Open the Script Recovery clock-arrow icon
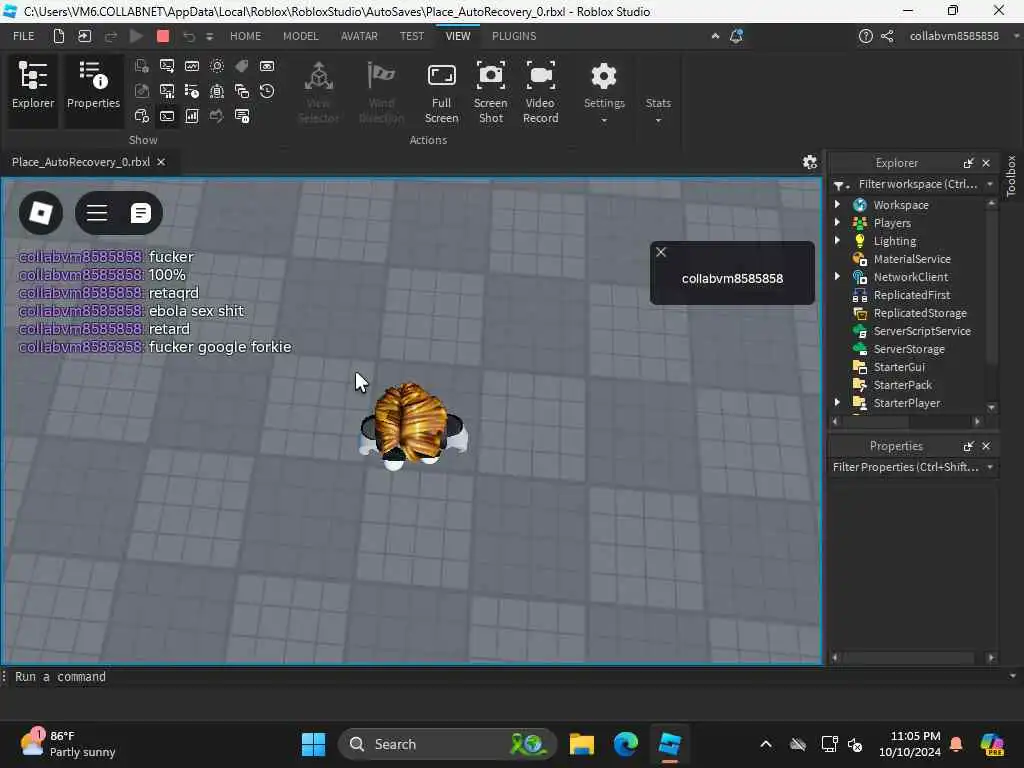This screenshot has height=768, width=1024. (x=267, y=91)
